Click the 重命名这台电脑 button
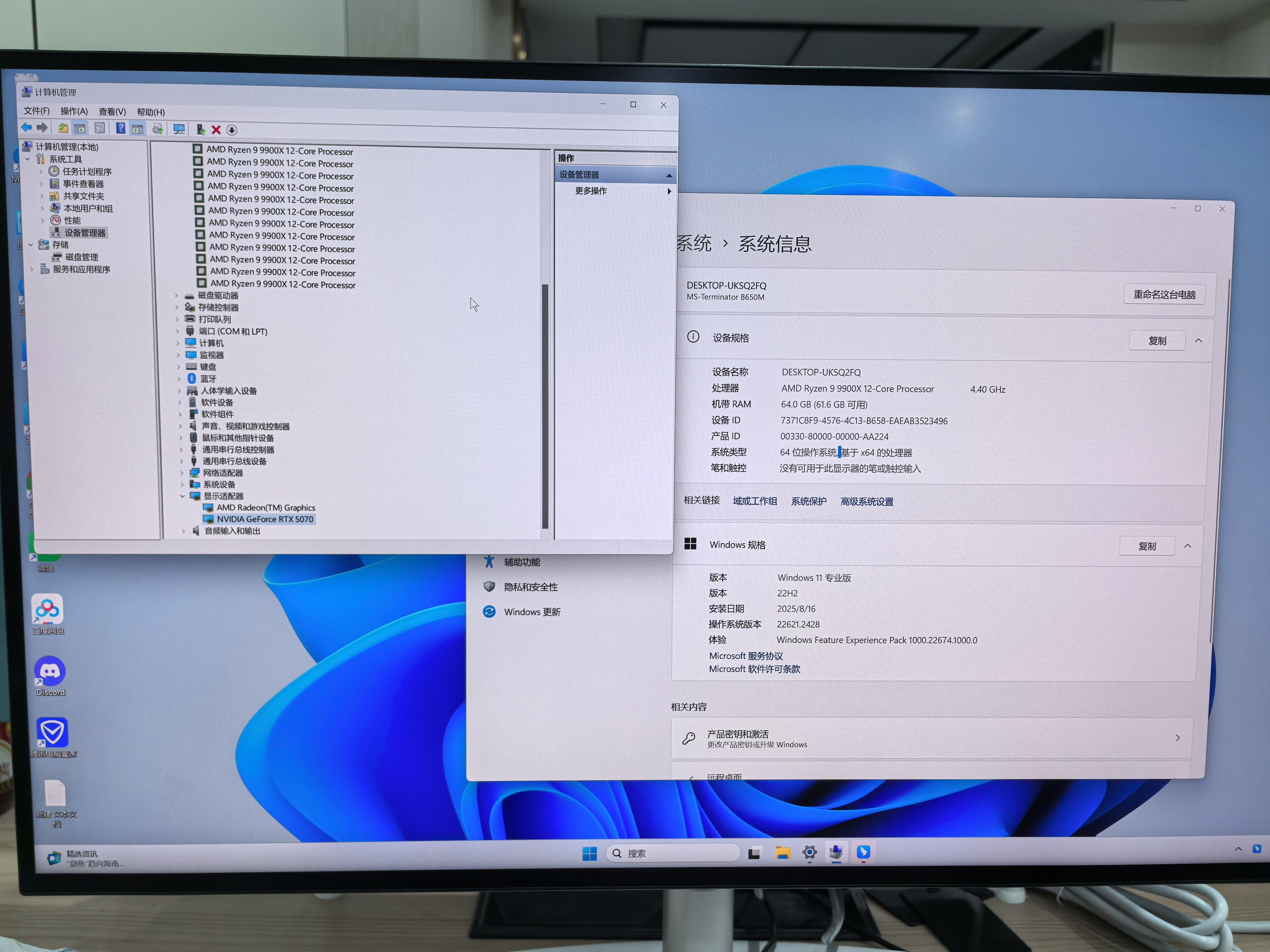 pos(1164,294)
